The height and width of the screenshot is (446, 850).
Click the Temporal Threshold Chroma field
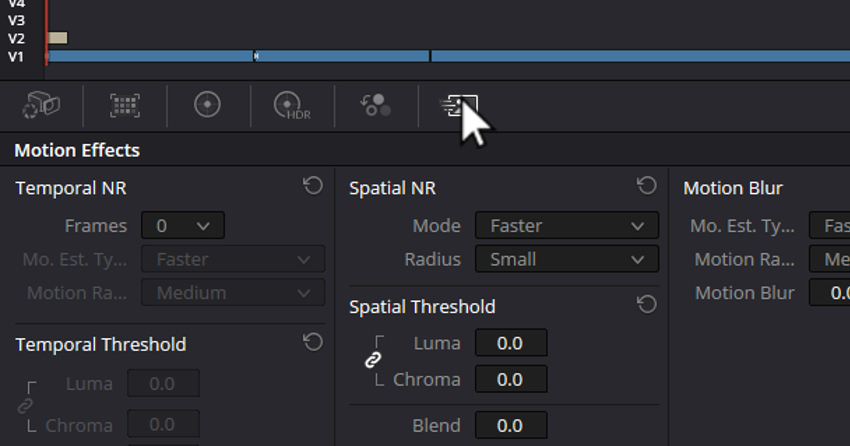163,424
